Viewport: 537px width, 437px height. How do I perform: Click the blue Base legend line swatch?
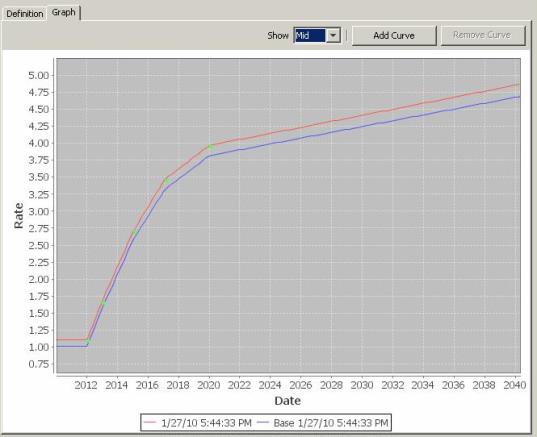(x=263, y=422)
